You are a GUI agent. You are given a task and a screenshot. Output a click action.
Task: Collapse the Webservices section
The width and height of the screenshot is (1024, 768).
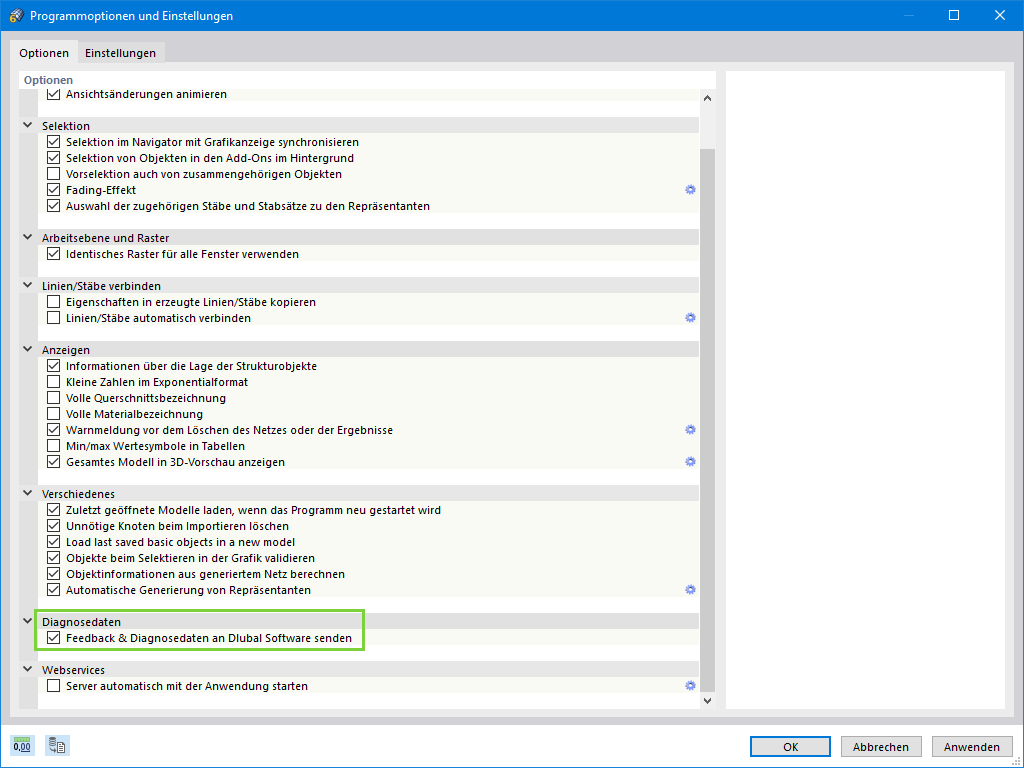pyautogui.click(x=27, y=669)
